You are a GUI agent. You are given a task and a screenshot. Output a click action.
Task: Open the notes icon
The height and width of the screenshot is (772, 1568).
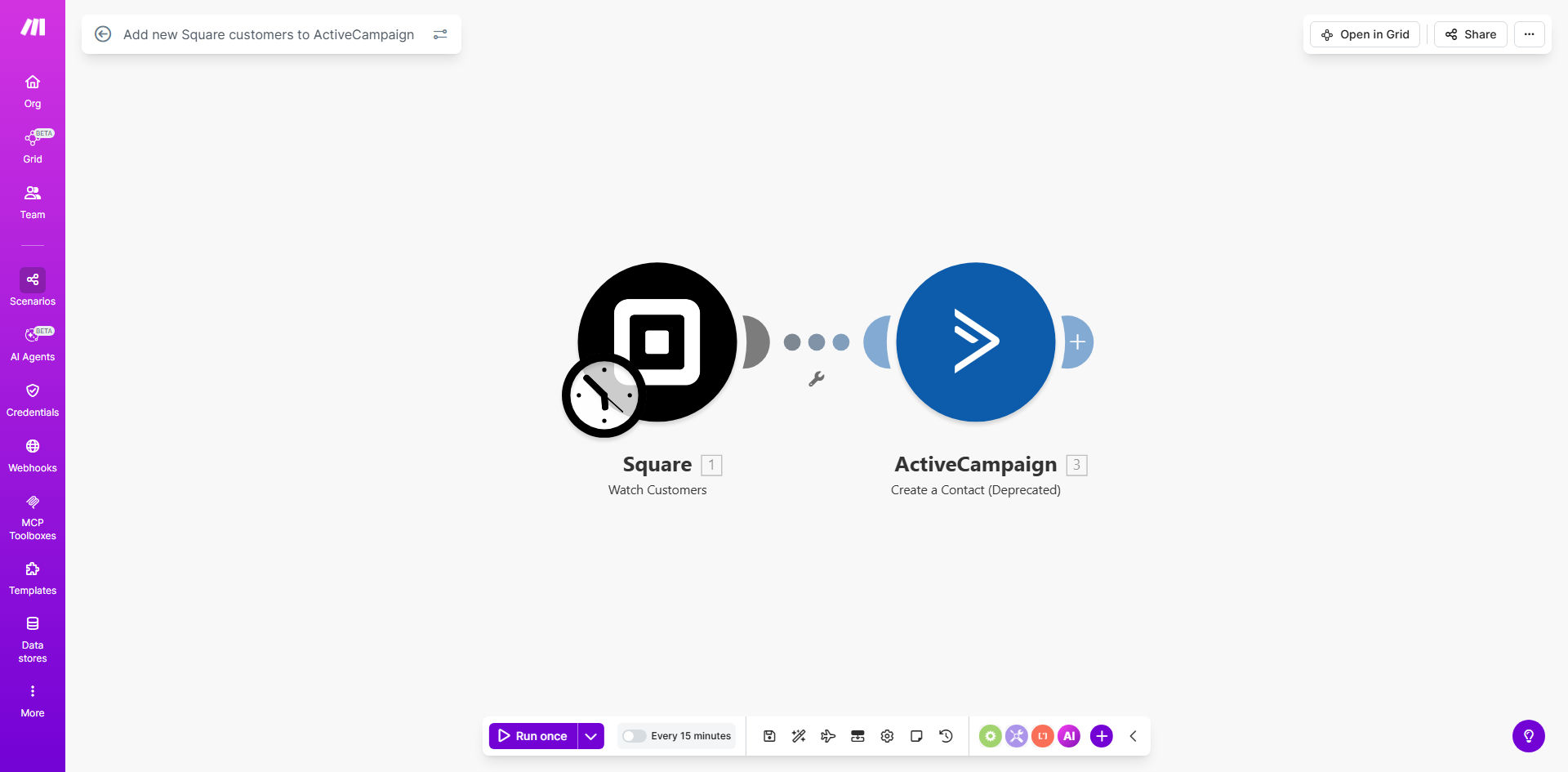pos(916,736)
